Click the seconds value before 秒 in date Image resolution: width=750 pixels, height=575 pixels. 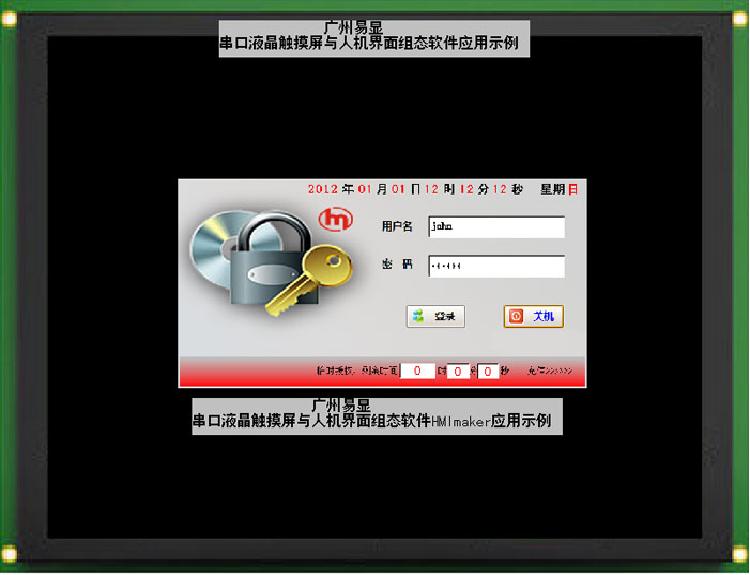(x=500, y=189)
